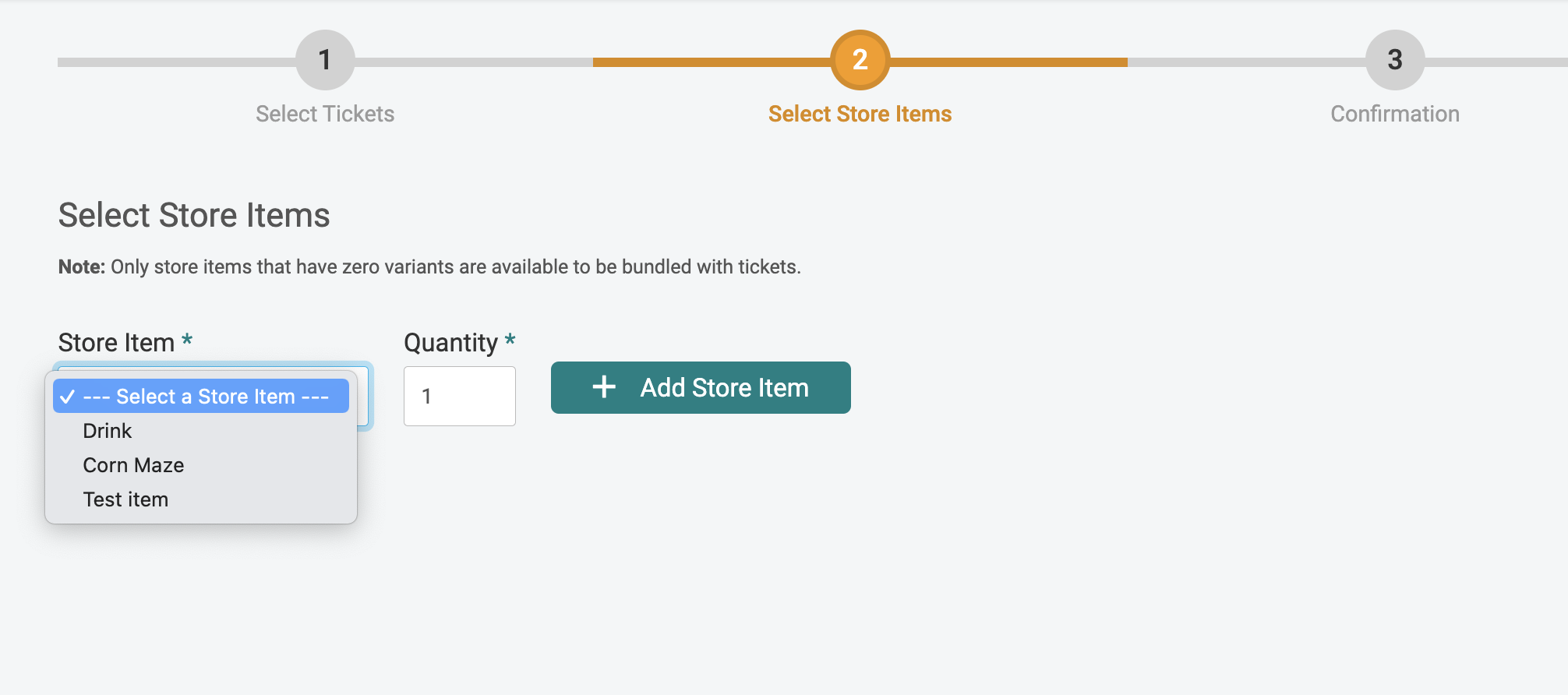This screenshot has height=695, width=1568.
Task: Click the step 1 circle indicator
Action: [x=324, y=59]
